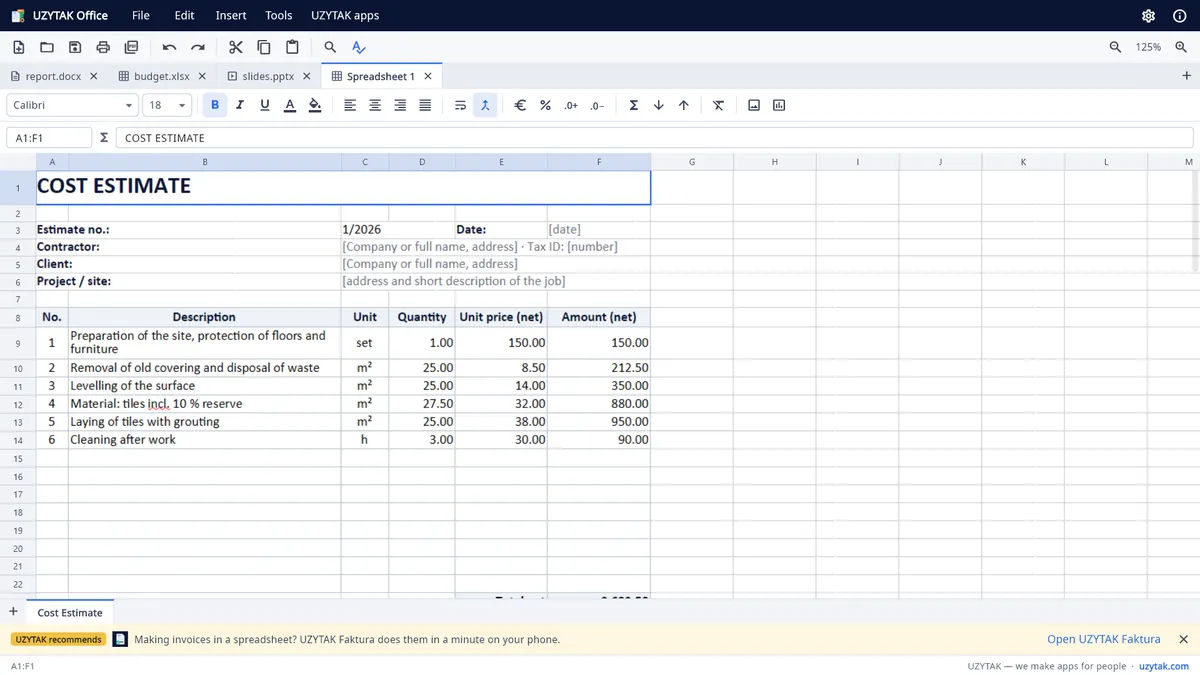Open the UZYTAK apps menu
Screen dimensions: 1200x675
[345, 15]
